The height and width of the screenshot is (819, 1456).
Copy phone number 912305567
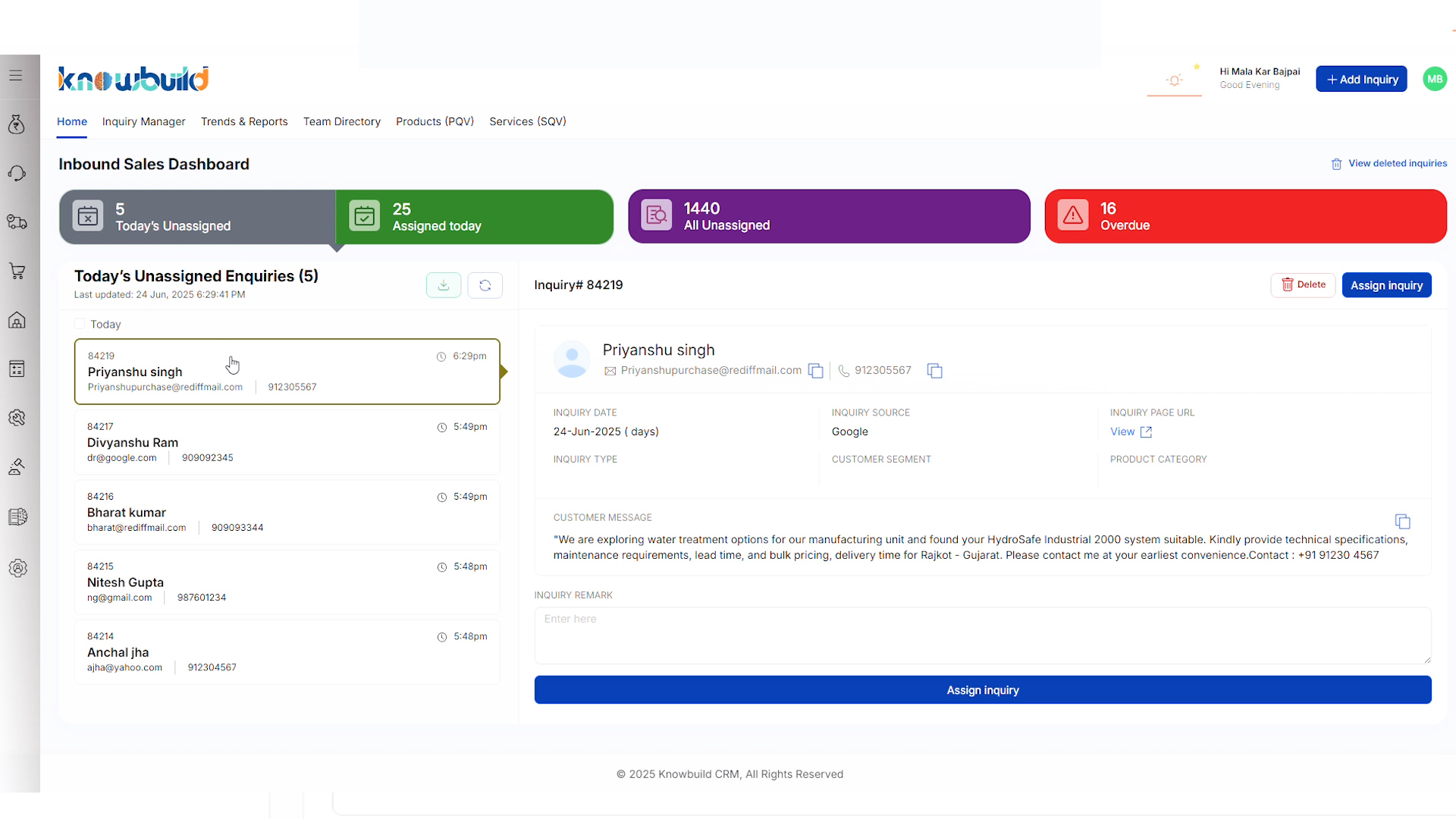934,371
